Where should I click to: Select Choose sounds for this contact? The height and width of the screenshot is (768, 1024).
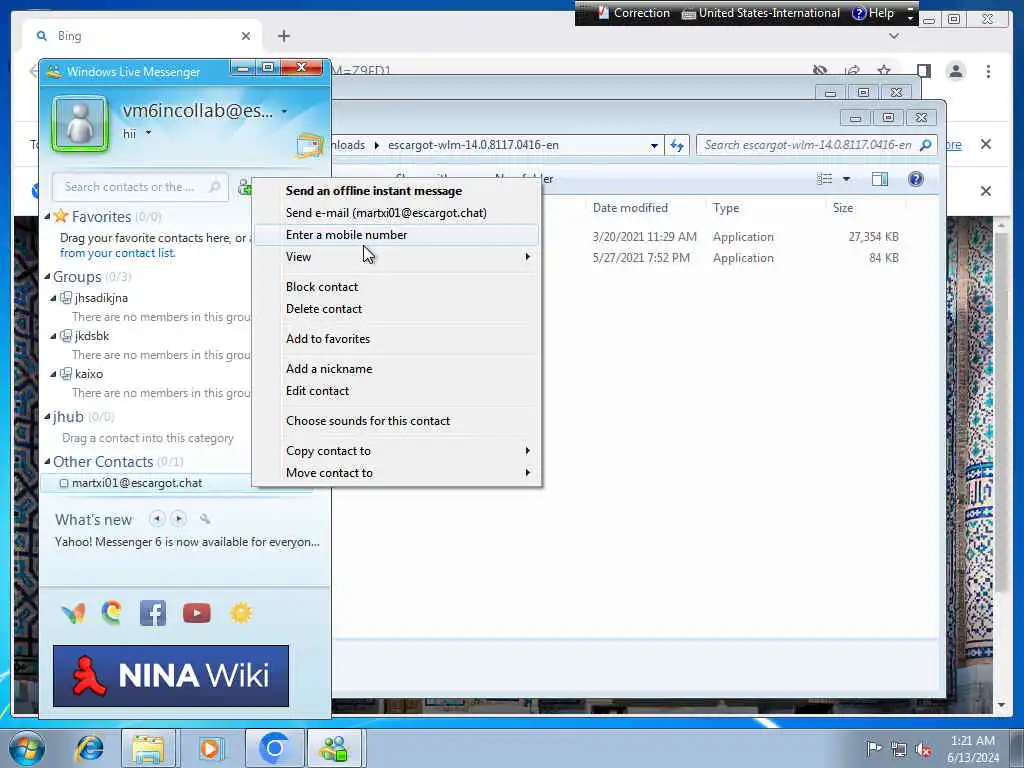(x=396, y=421)
